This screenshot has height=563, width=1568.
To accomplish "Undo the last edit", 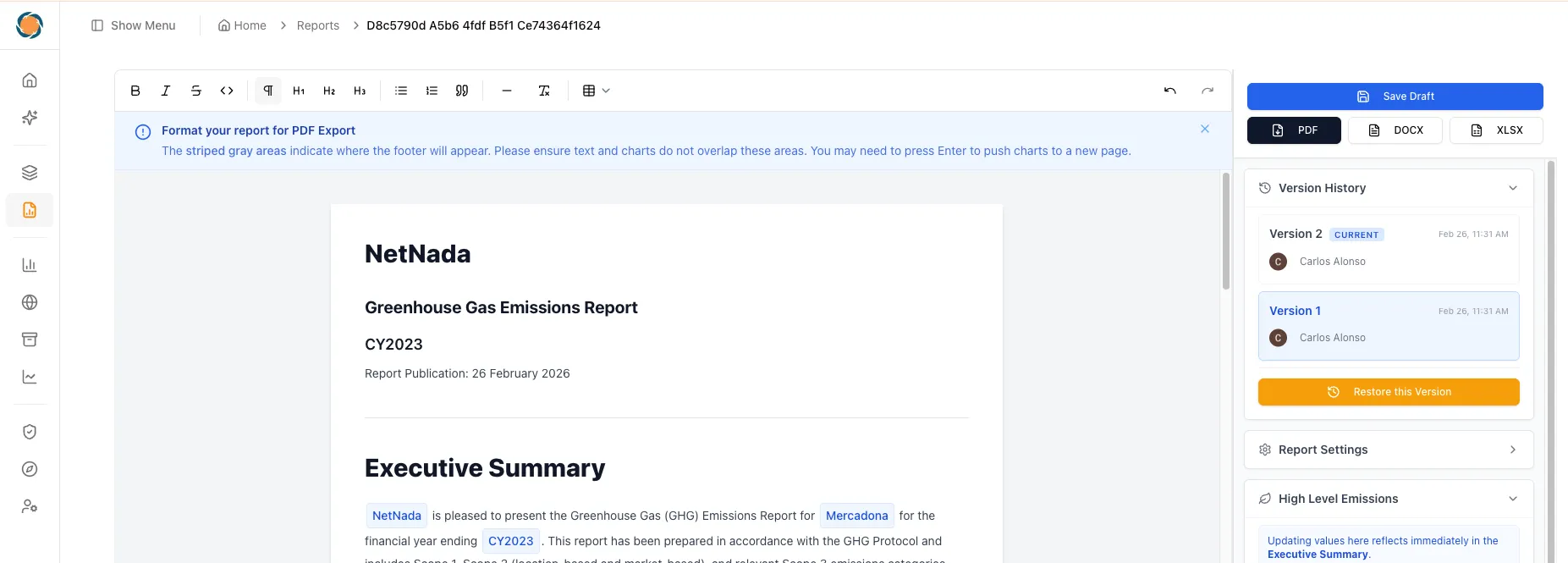I will coord(1170,91).
